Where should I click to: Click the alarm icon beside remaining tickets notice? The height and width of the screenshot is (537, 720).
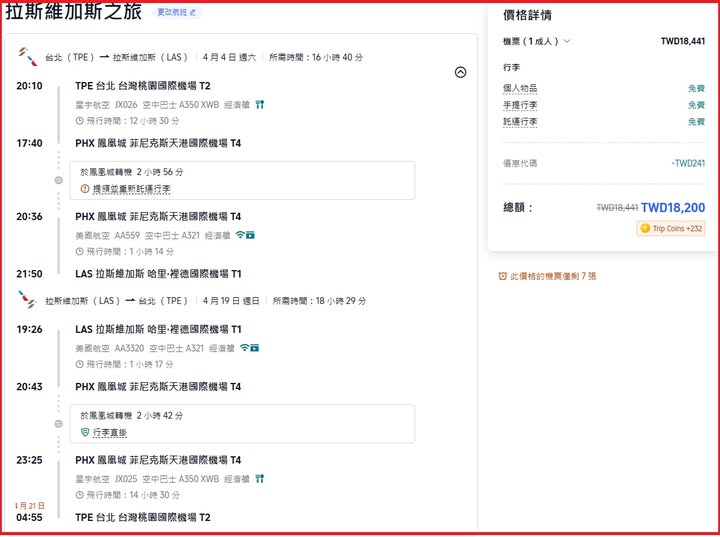pyautogui.click(x=502, y=276)
